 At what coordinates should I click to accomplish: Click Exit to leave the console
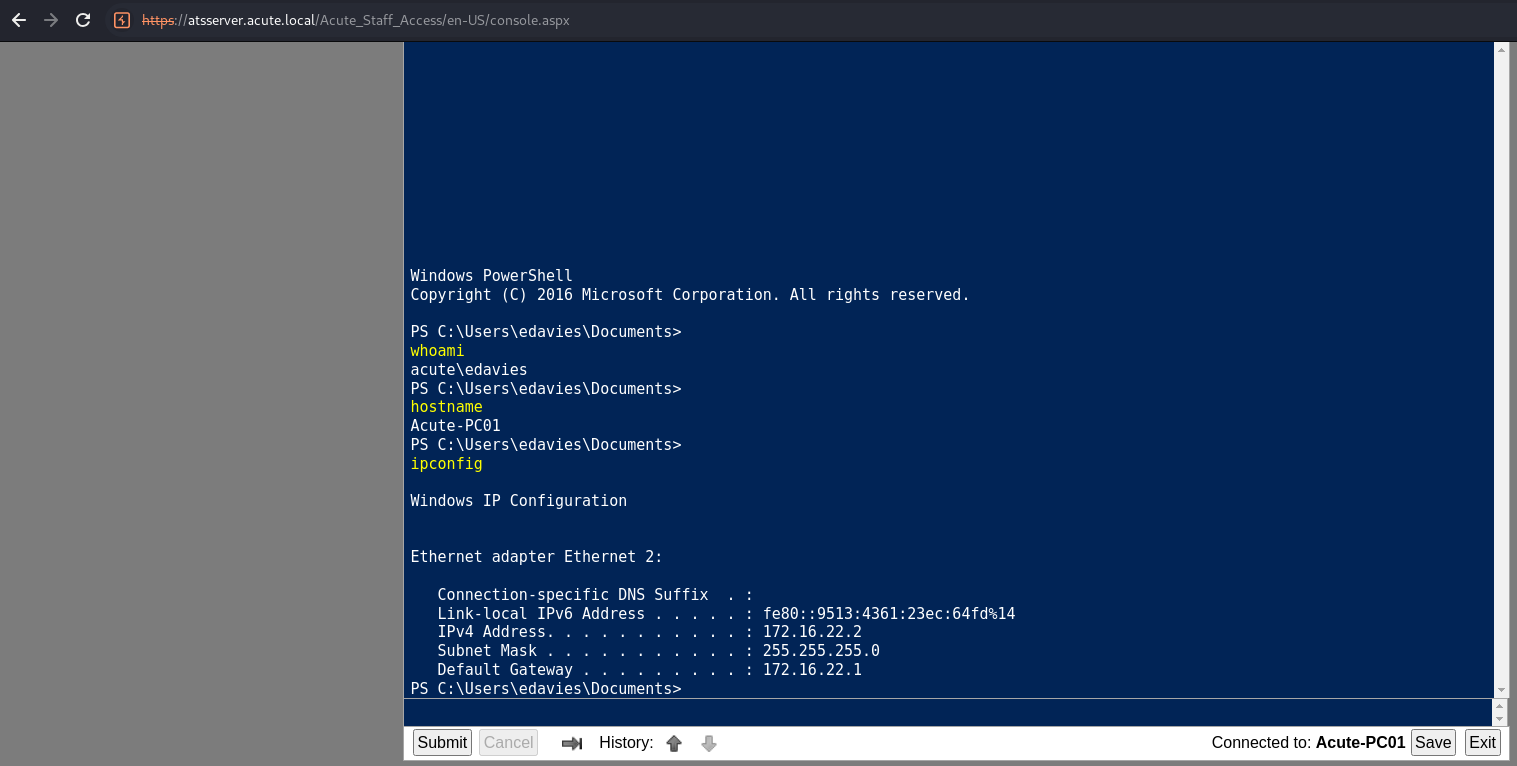(x=1482, y=742)
